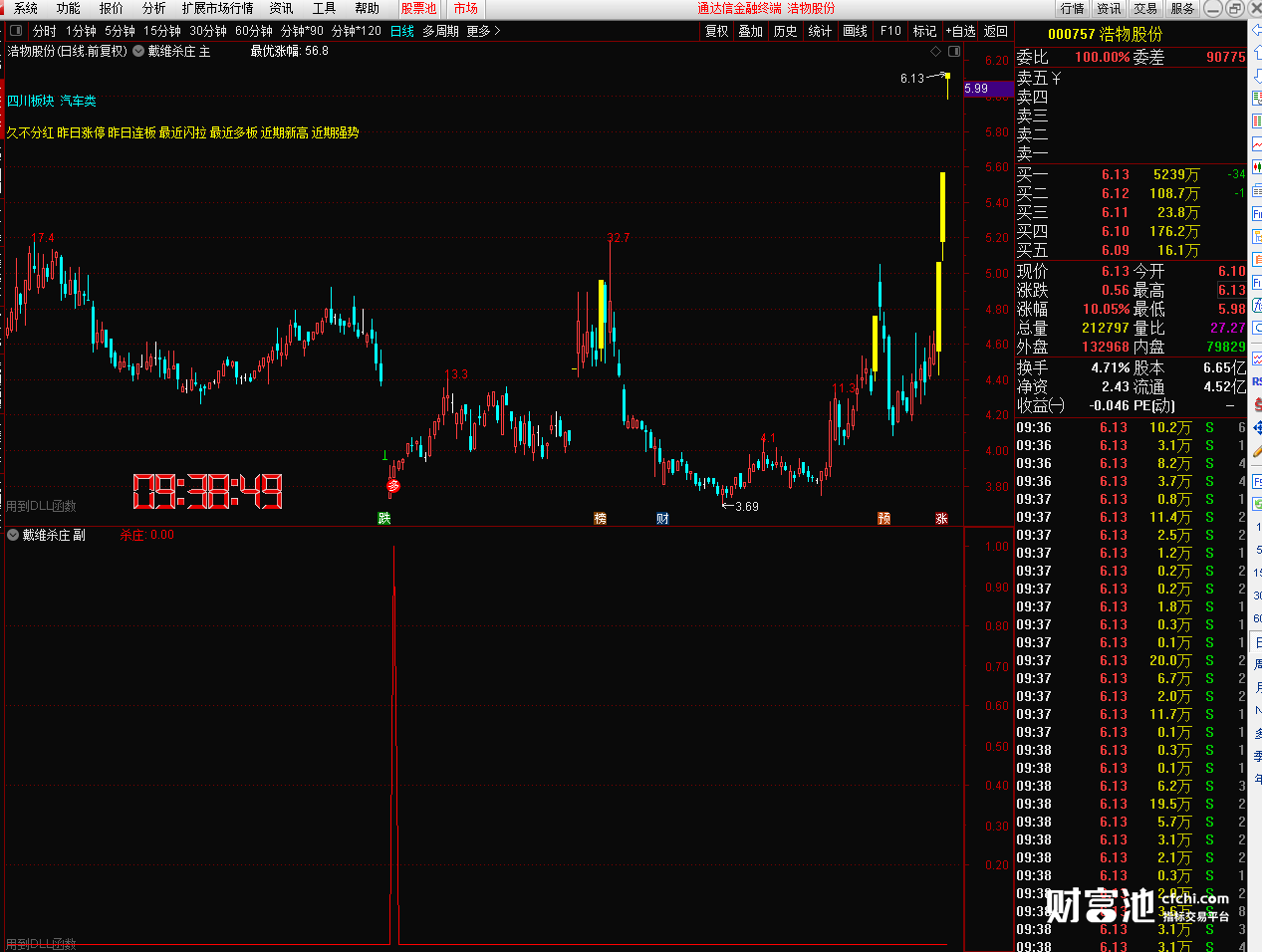Add stock with the +自选 button
The image size is (1262, 952).
tap(961, 31)
